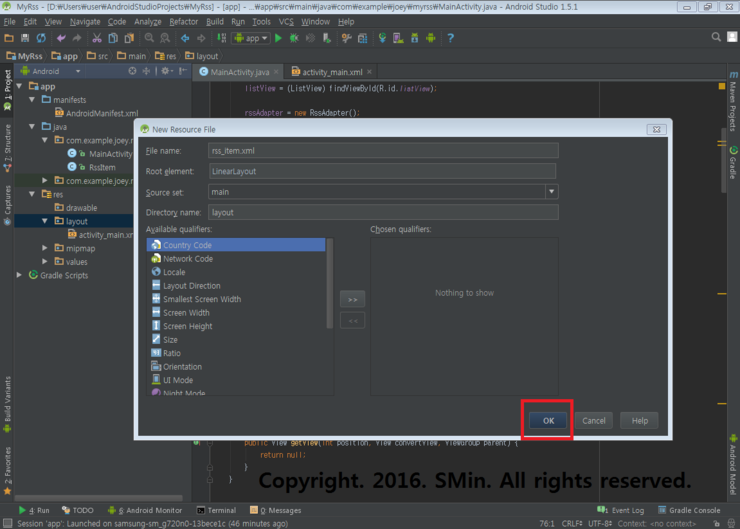Viewport: 740px width, 529px height.
Task: Click the toolbar Help question mark icon
Action: click(x=450, y=38)
